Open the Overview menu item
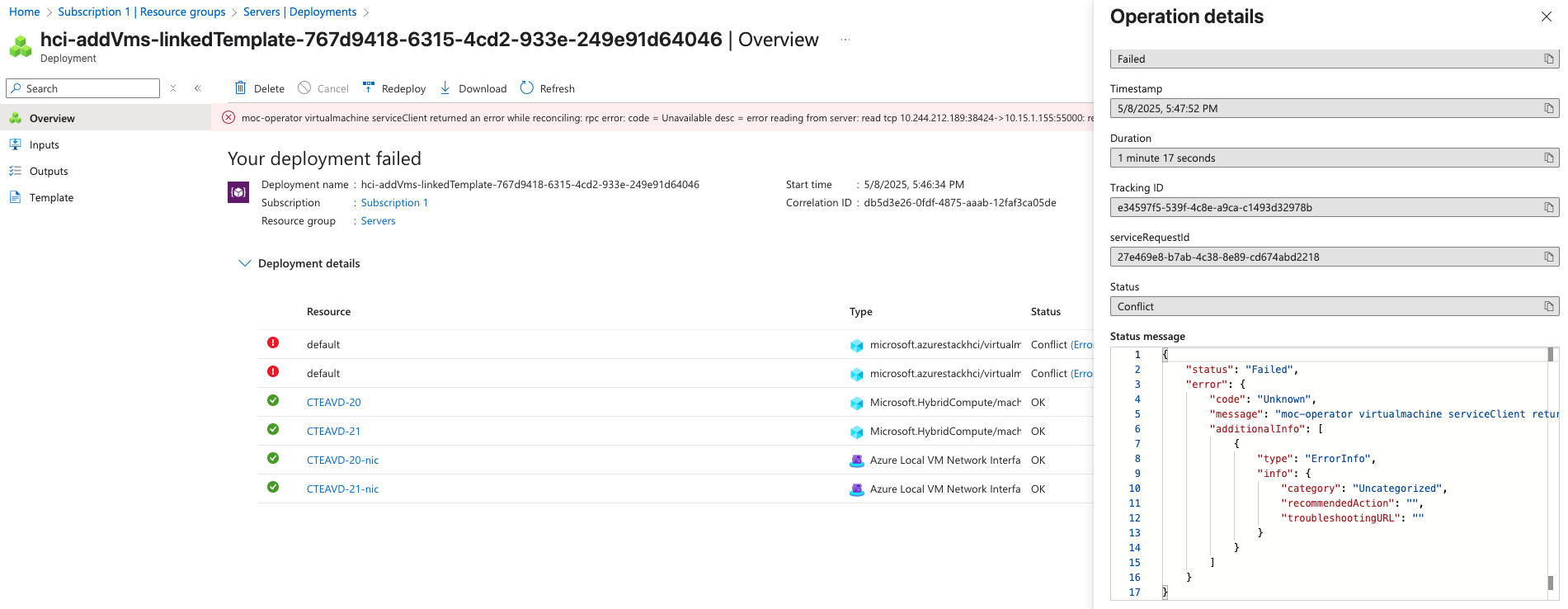 click(106, 118)
